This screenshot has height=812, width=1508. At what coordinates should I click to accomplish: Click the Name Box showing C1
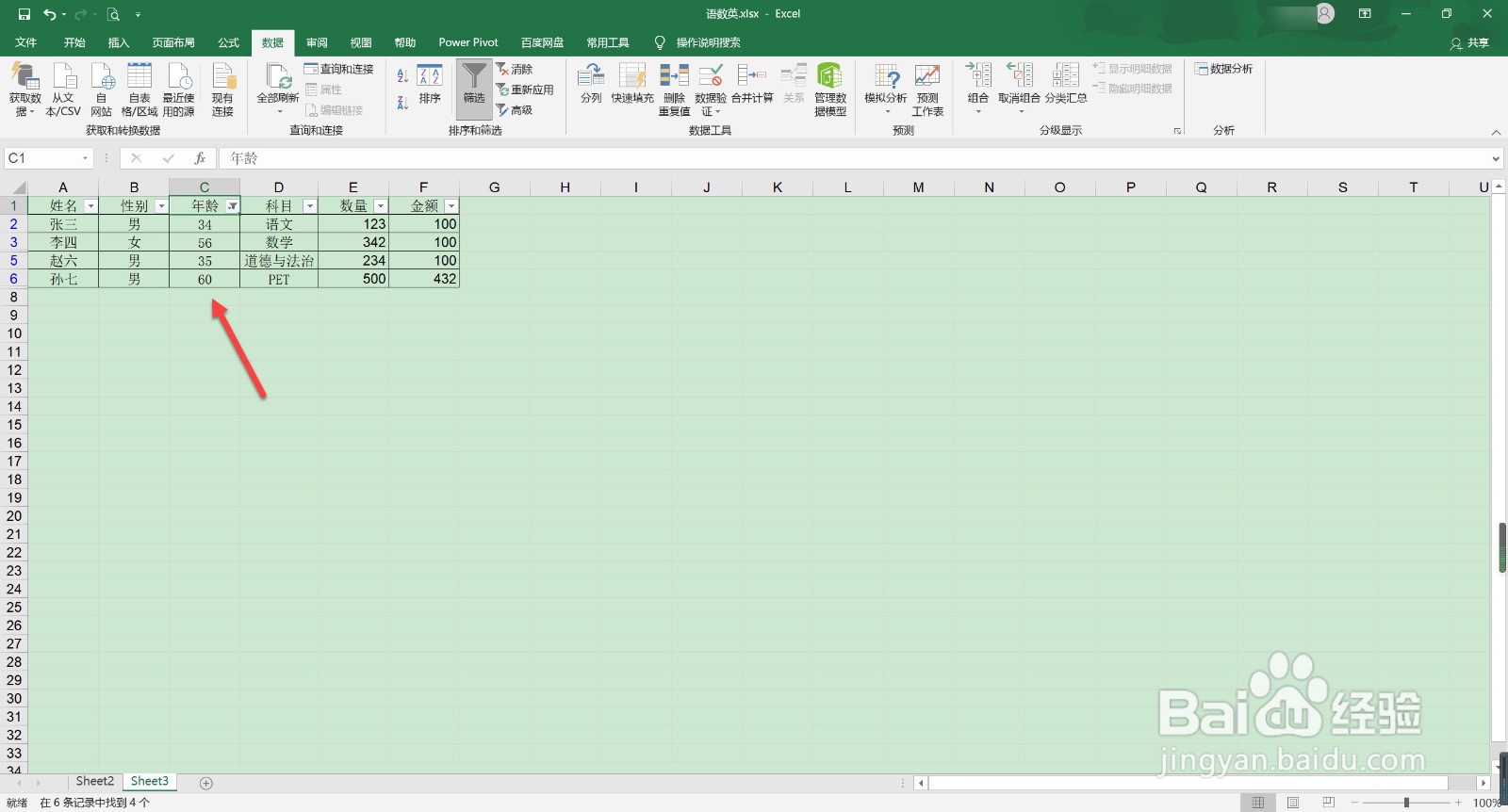(x=48, y=158)
